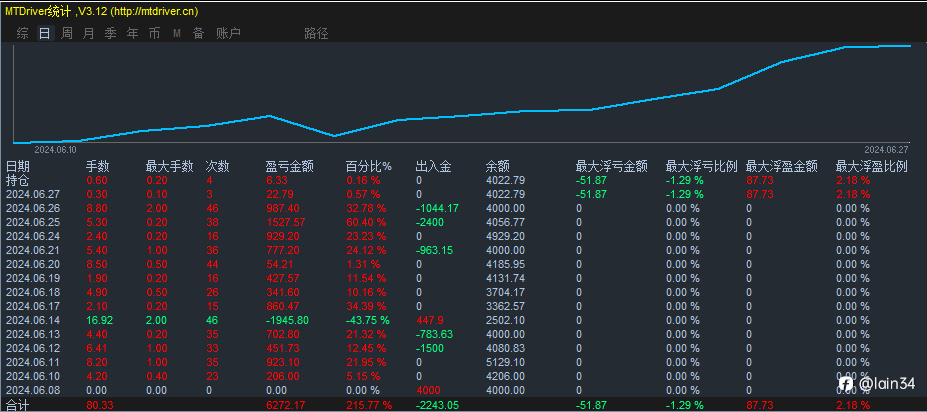Switch to the 账户 account tab
Screen dimensions: 927x412
click(x=228, y=34)
